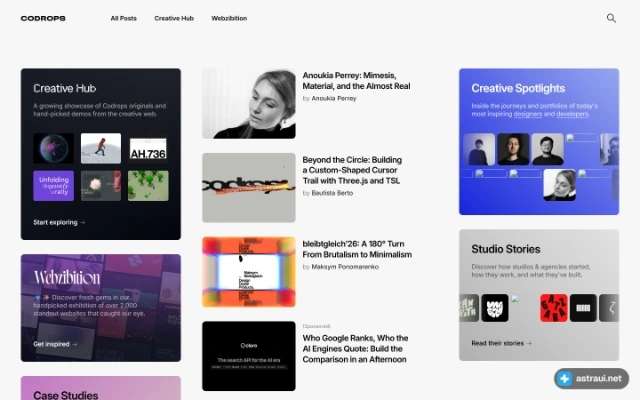The height and width of the screenshot is (400, 640).
Task: Open the globe sphere demo thumbnail
Action: (x=53, y=148)
